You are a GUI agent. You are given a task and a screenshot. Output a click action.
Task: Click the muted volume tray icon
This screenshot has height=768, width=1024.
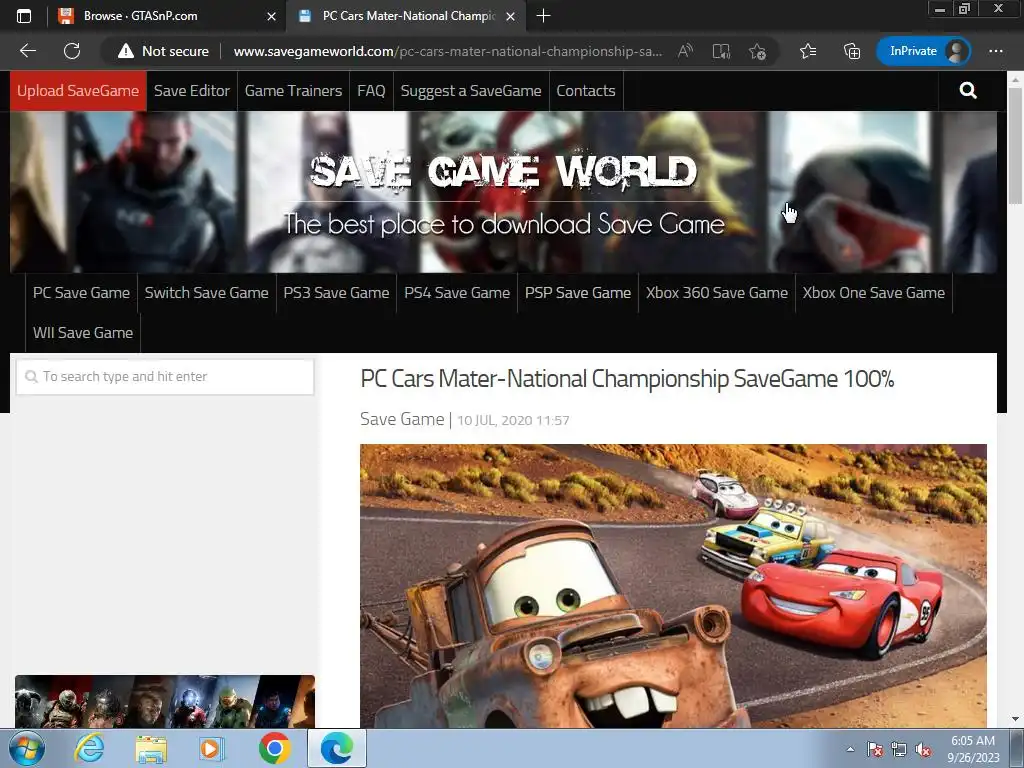(923, 750)
